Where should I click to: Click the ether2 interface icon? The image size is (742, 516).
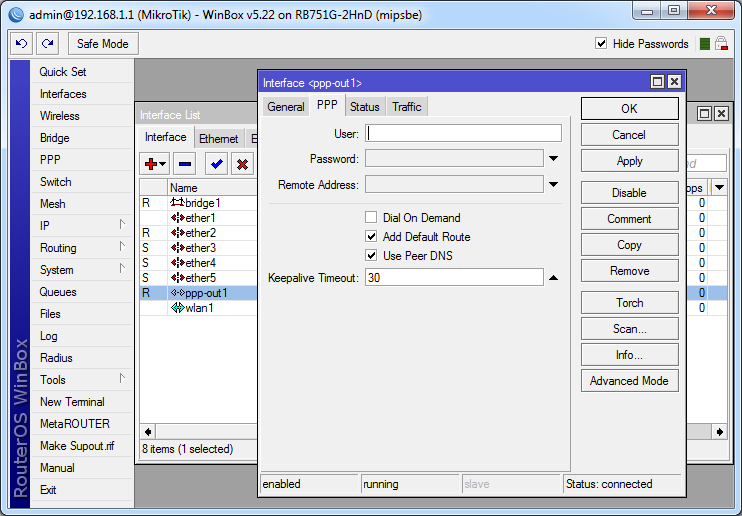[x=177, y=233]
